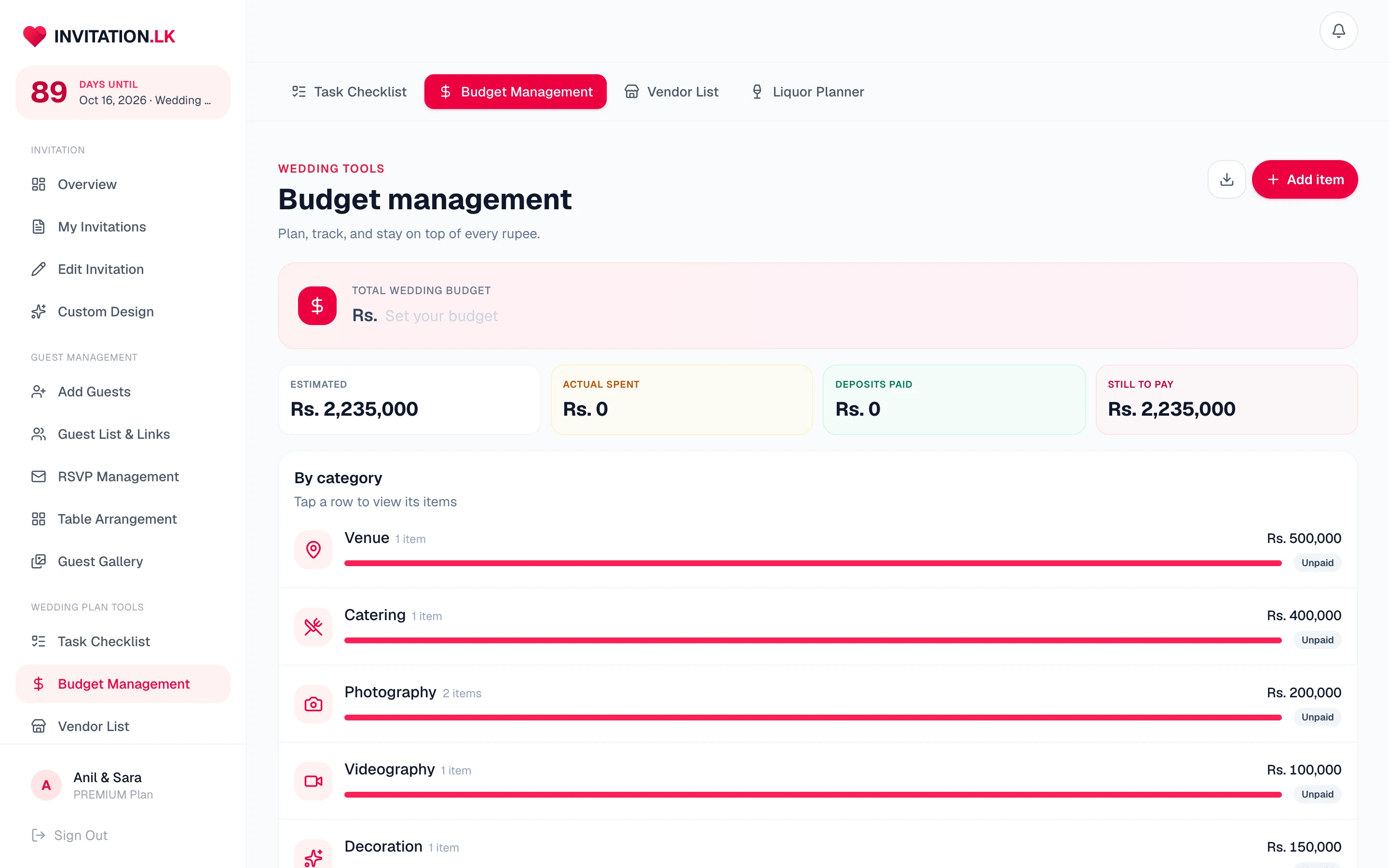Click the Rs. 400,000 Catering amount

click(1304, 615)
